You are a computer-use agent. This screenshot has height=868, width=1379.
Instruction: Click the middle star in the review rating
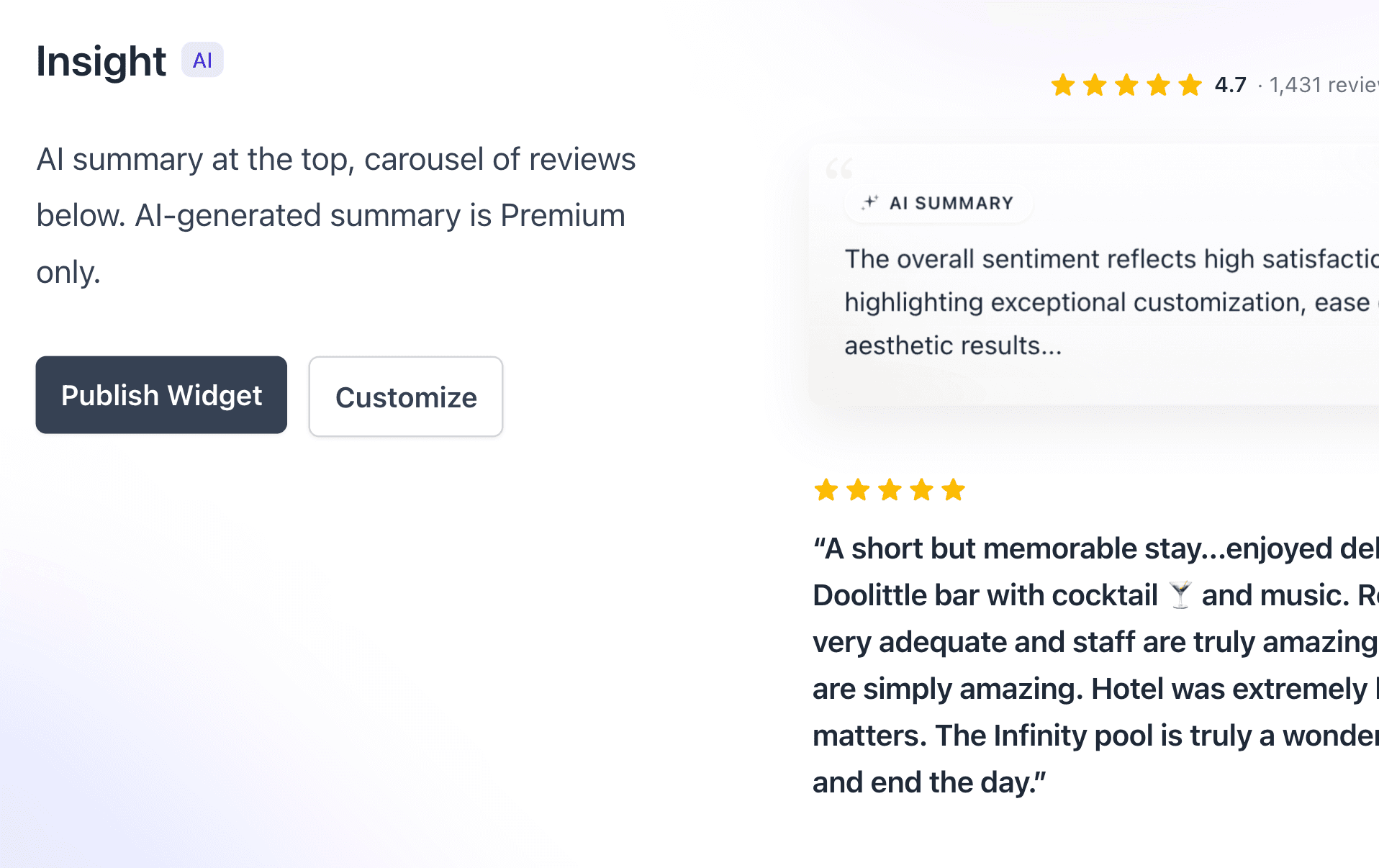click(x=889, y=490)
